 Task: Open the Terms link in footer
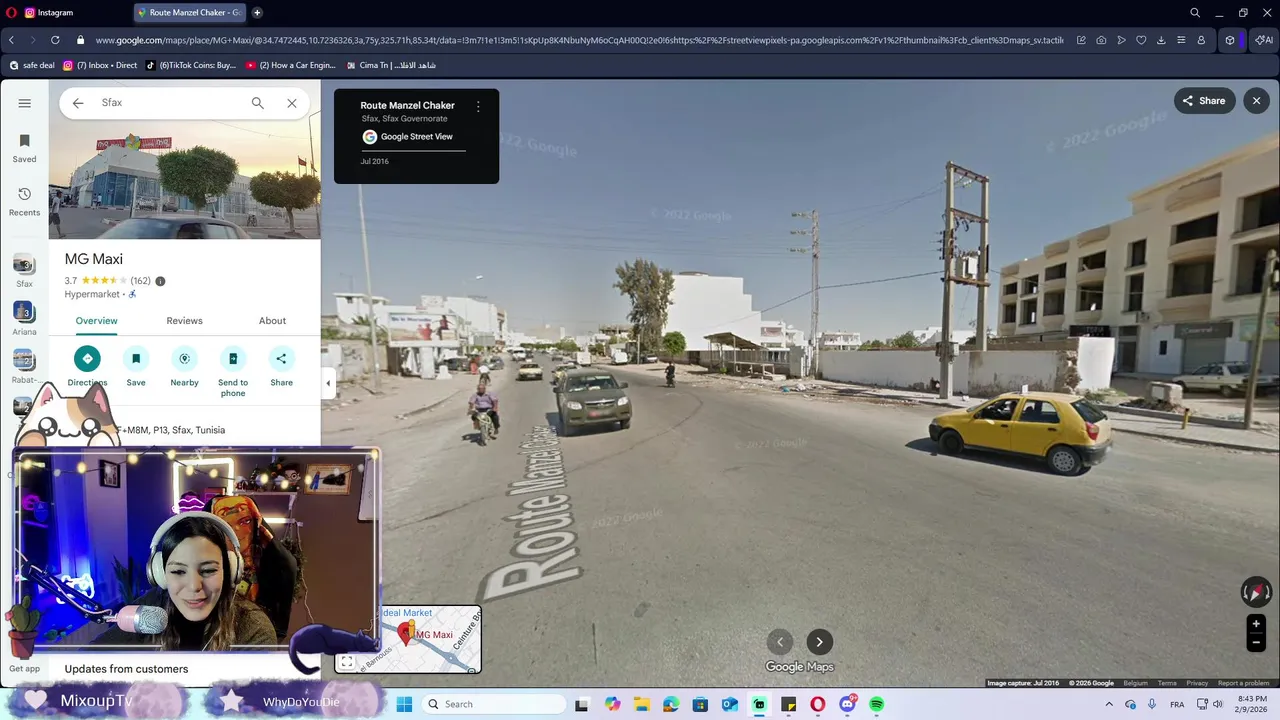click(1167, 683)
